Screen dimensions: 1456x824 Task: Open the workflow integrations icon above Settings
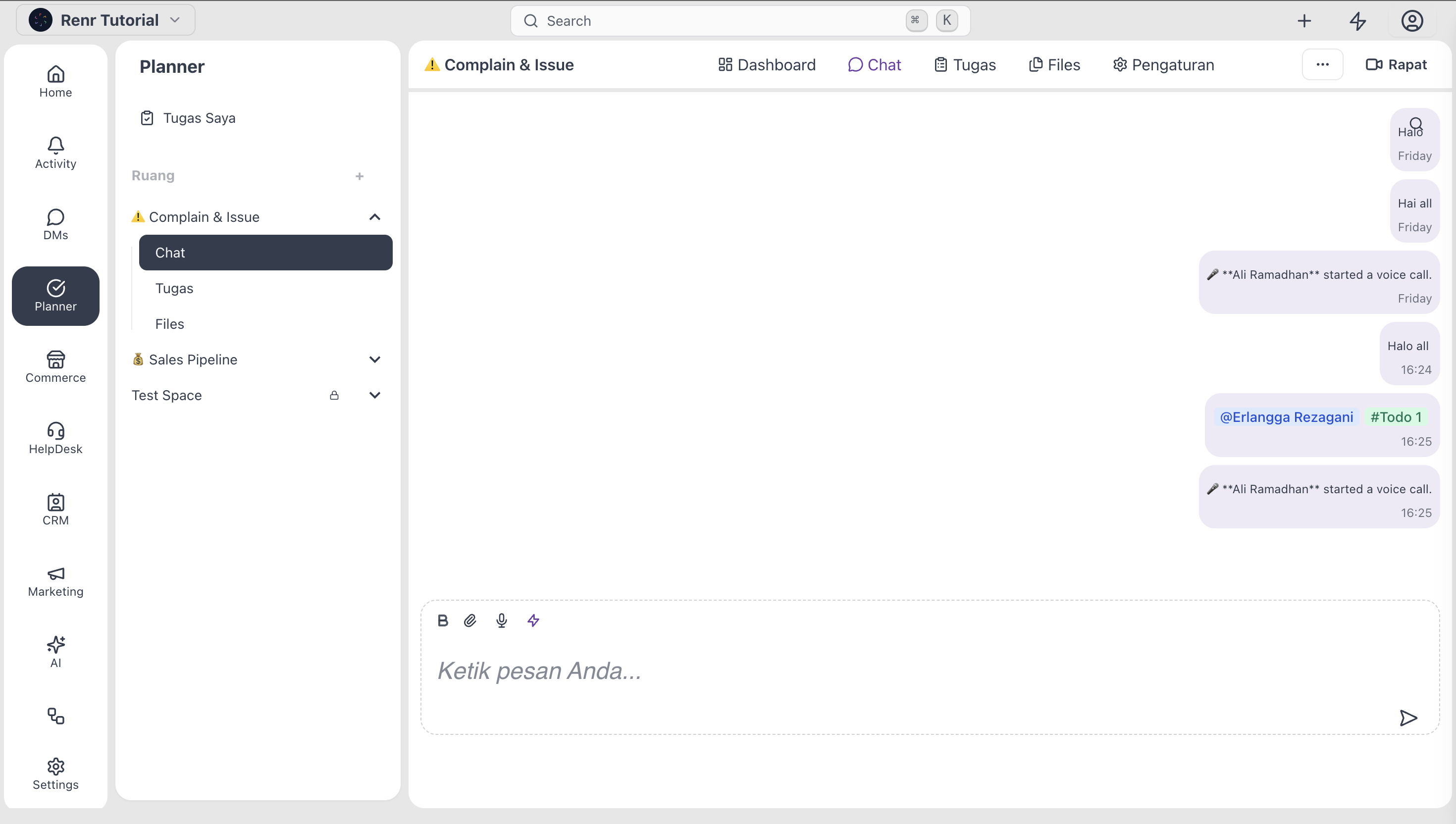[x=55, y=717]
